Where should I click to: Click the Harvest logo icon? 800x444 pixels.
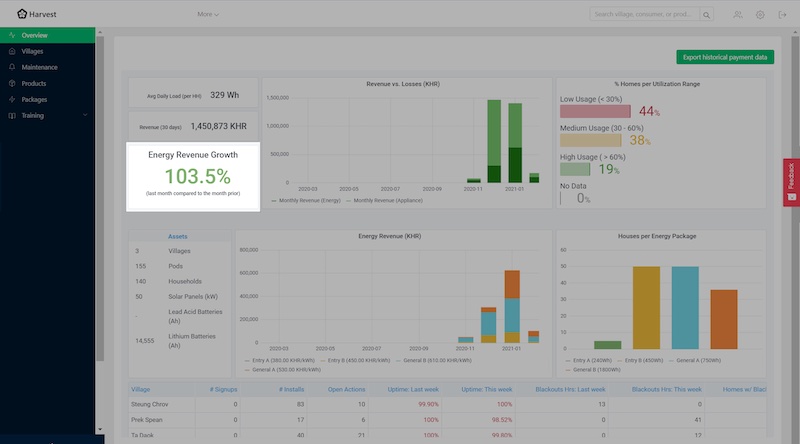[22, 14]
